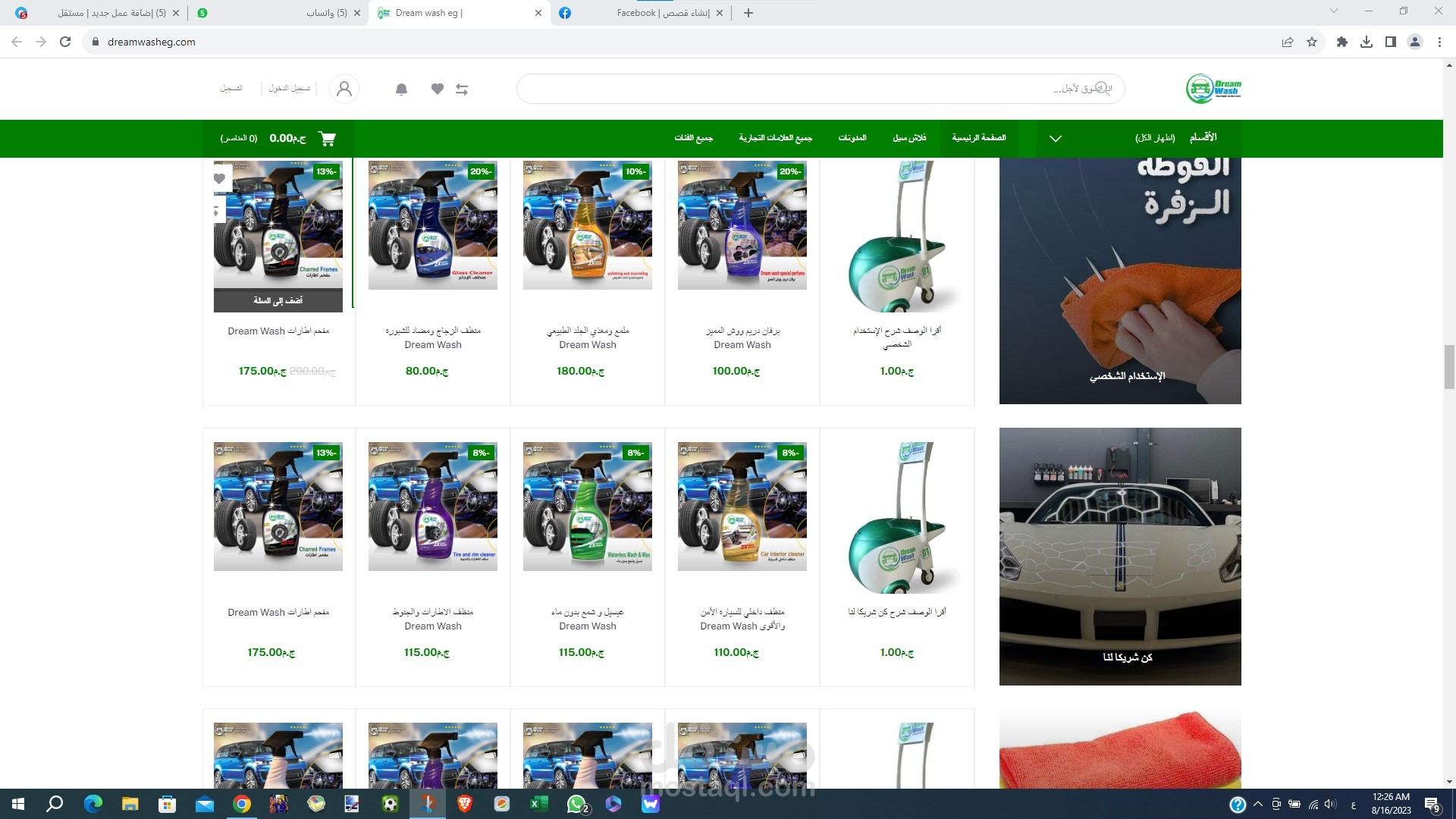The height and width of the screenshot is (819, 1456).
Task: Open the Car interior cleaner product image
Action: point(742,507)
